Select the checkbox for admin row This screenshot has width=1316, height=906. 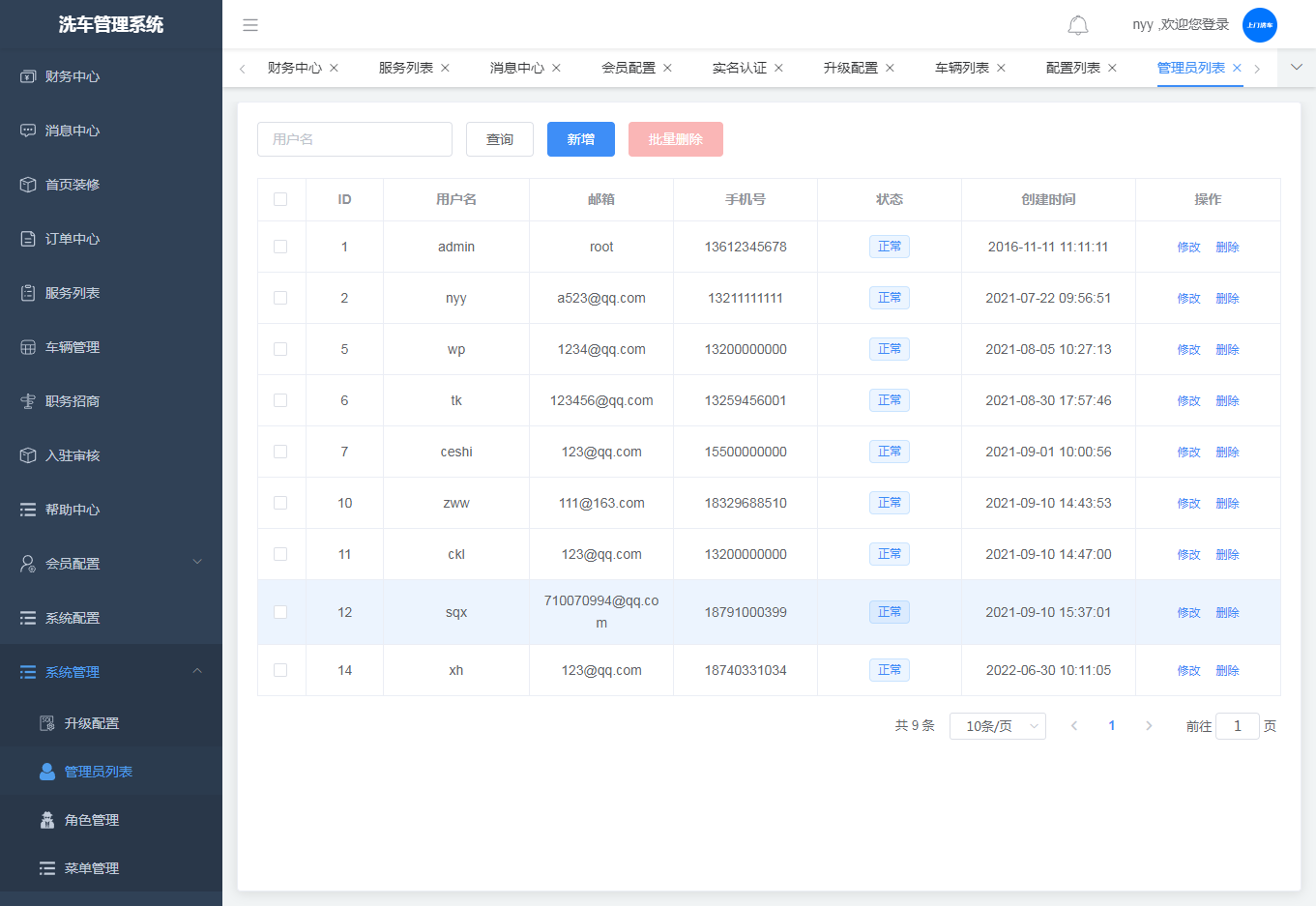(x=280, y=247)
